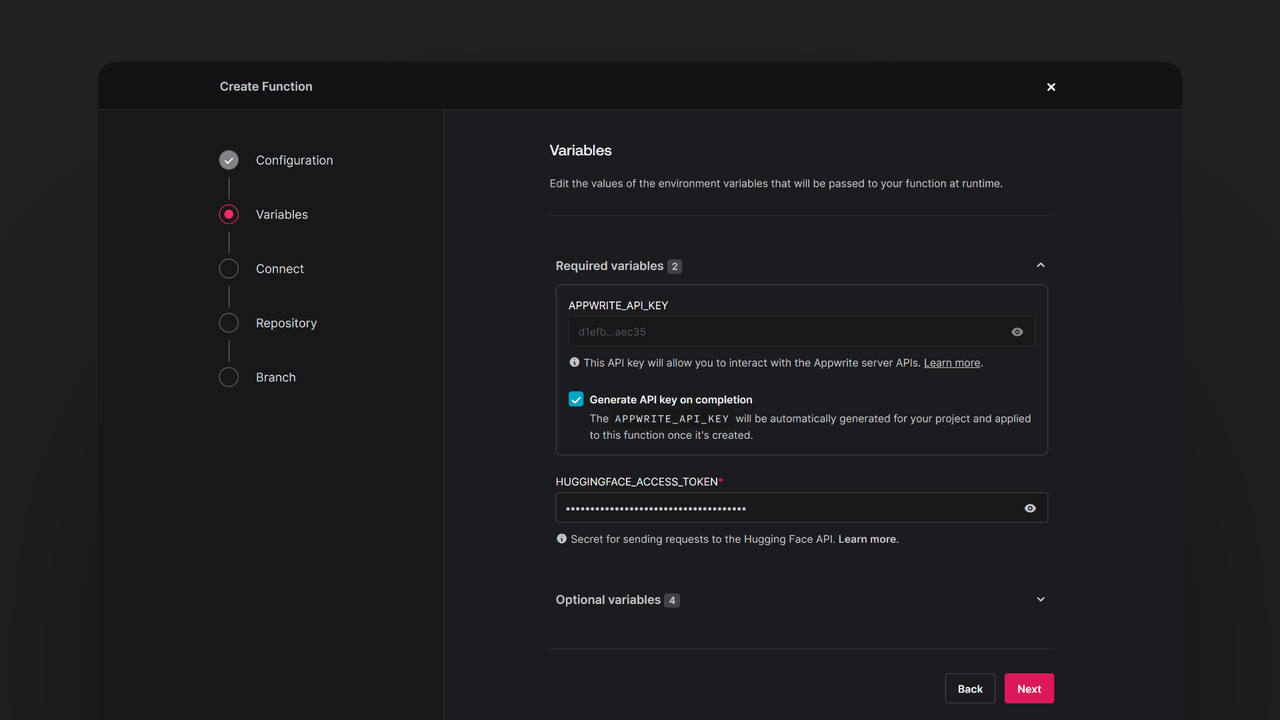Reveal the HUGGINGFACE_ACCESS_TOKEN value
The image size is (1280, 720).
pos(1030,508)
